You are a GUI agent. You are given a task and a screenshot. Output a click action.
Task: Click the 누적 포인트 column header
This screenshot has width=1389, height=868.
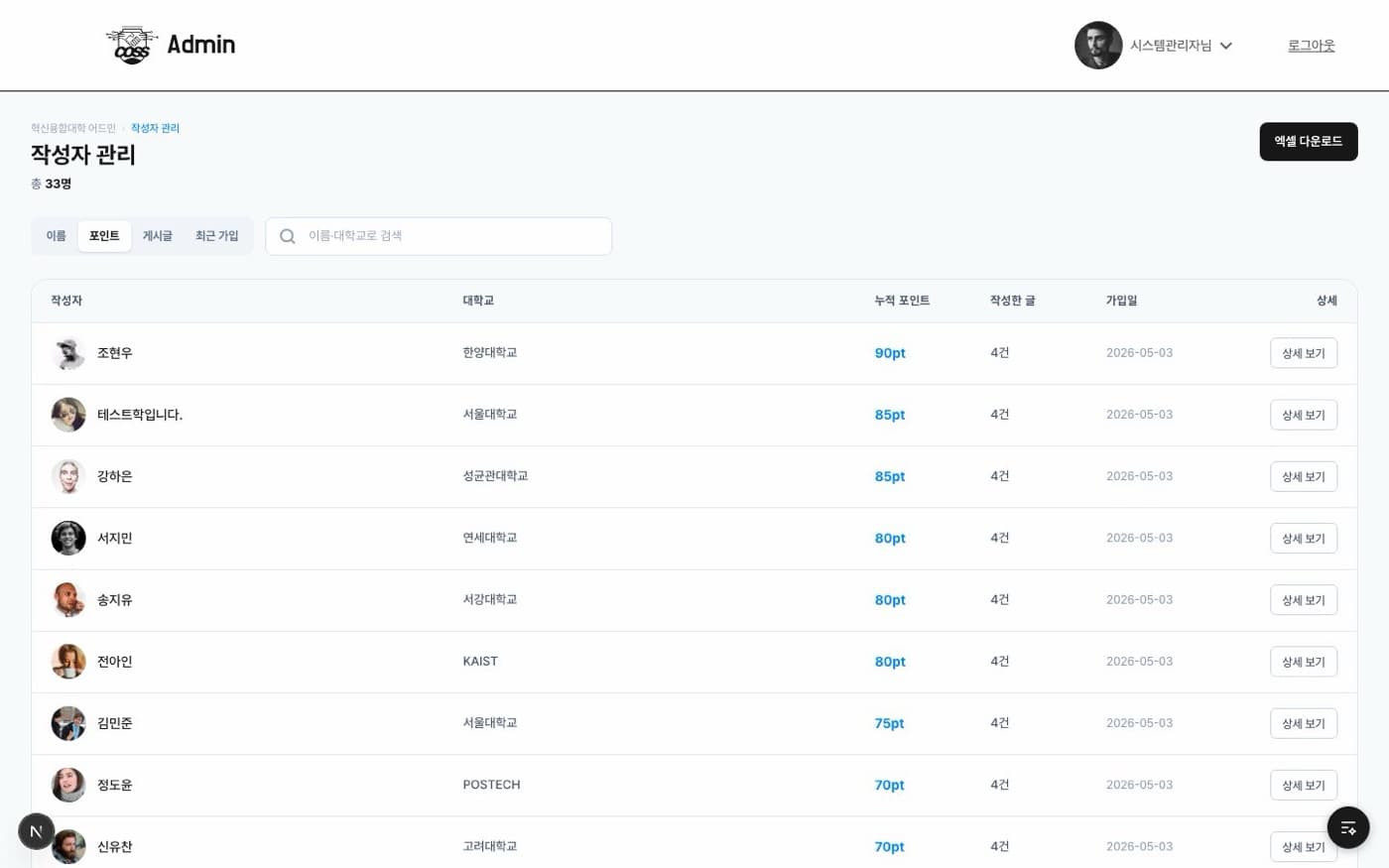pyautogui.click(x=902, y=301)
